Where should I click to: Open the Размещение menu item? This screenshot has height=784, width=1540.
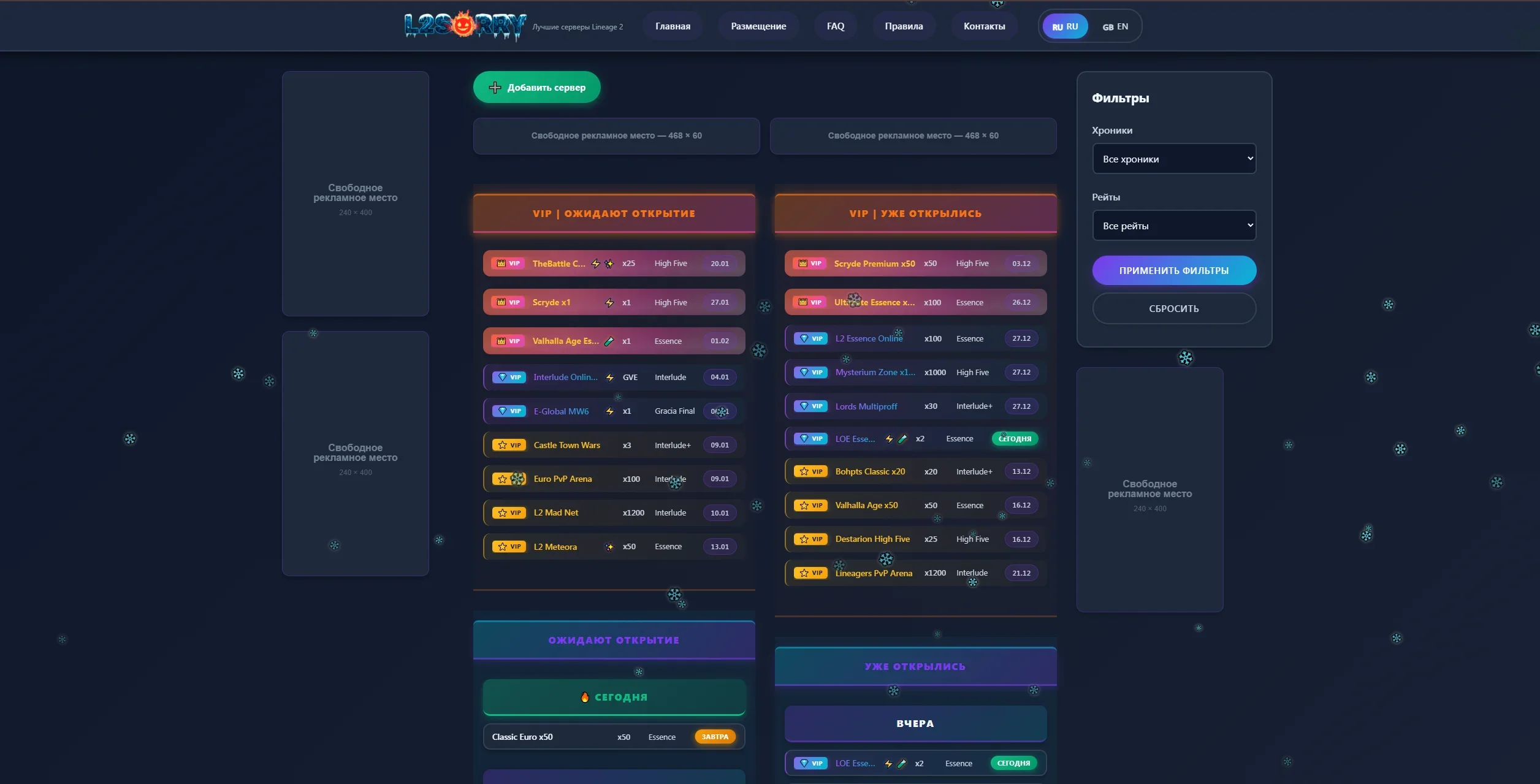758,26
